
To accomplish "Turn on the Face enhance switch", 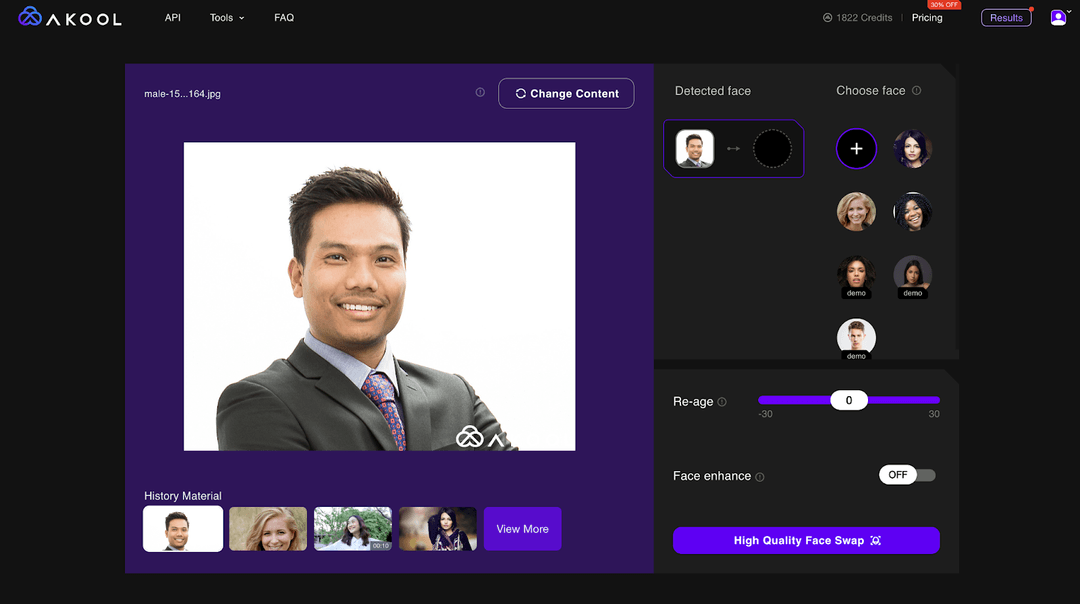I will point(907,475).
